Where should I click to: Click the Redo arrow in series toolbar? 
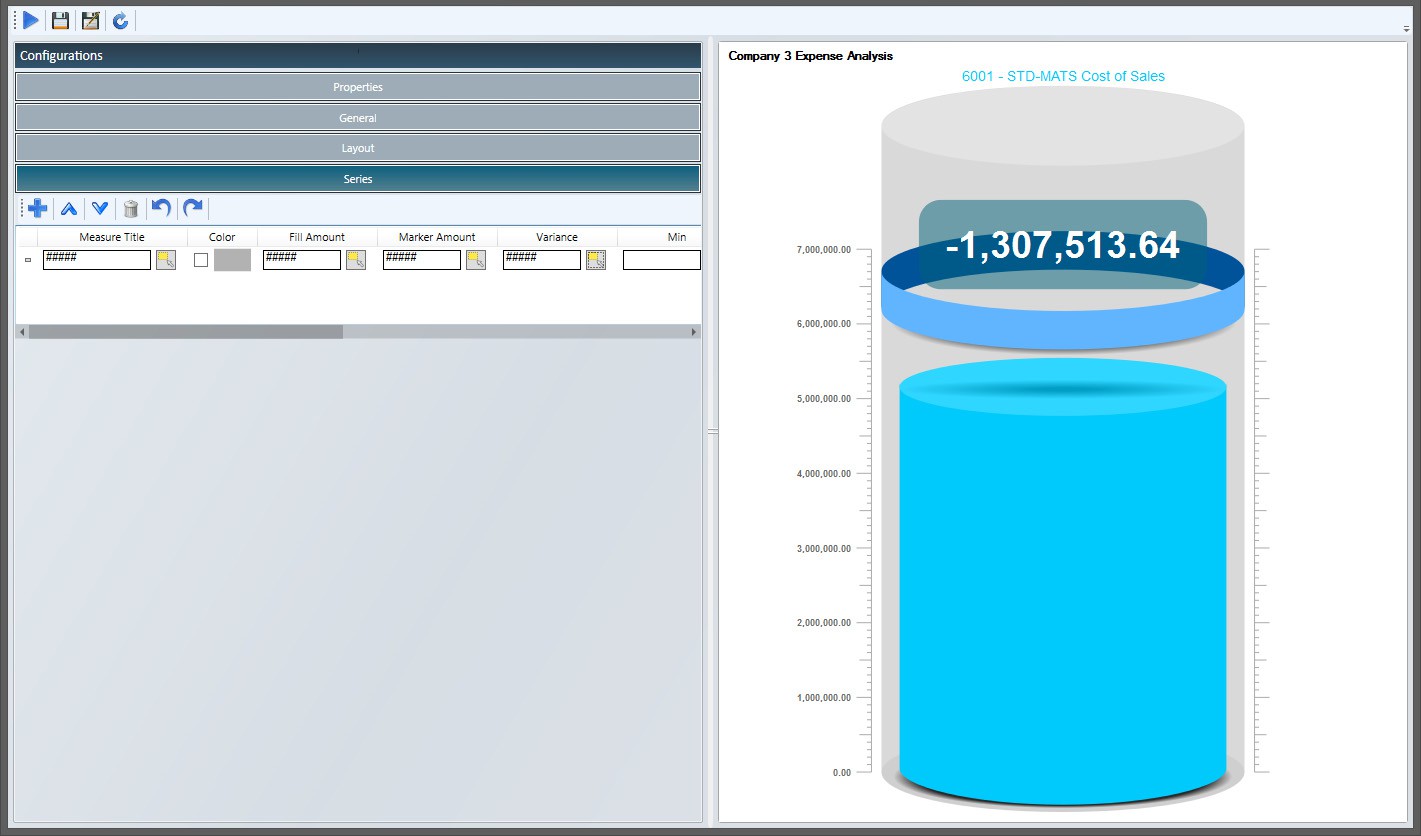pyautogui.click(x=193, y=208)
